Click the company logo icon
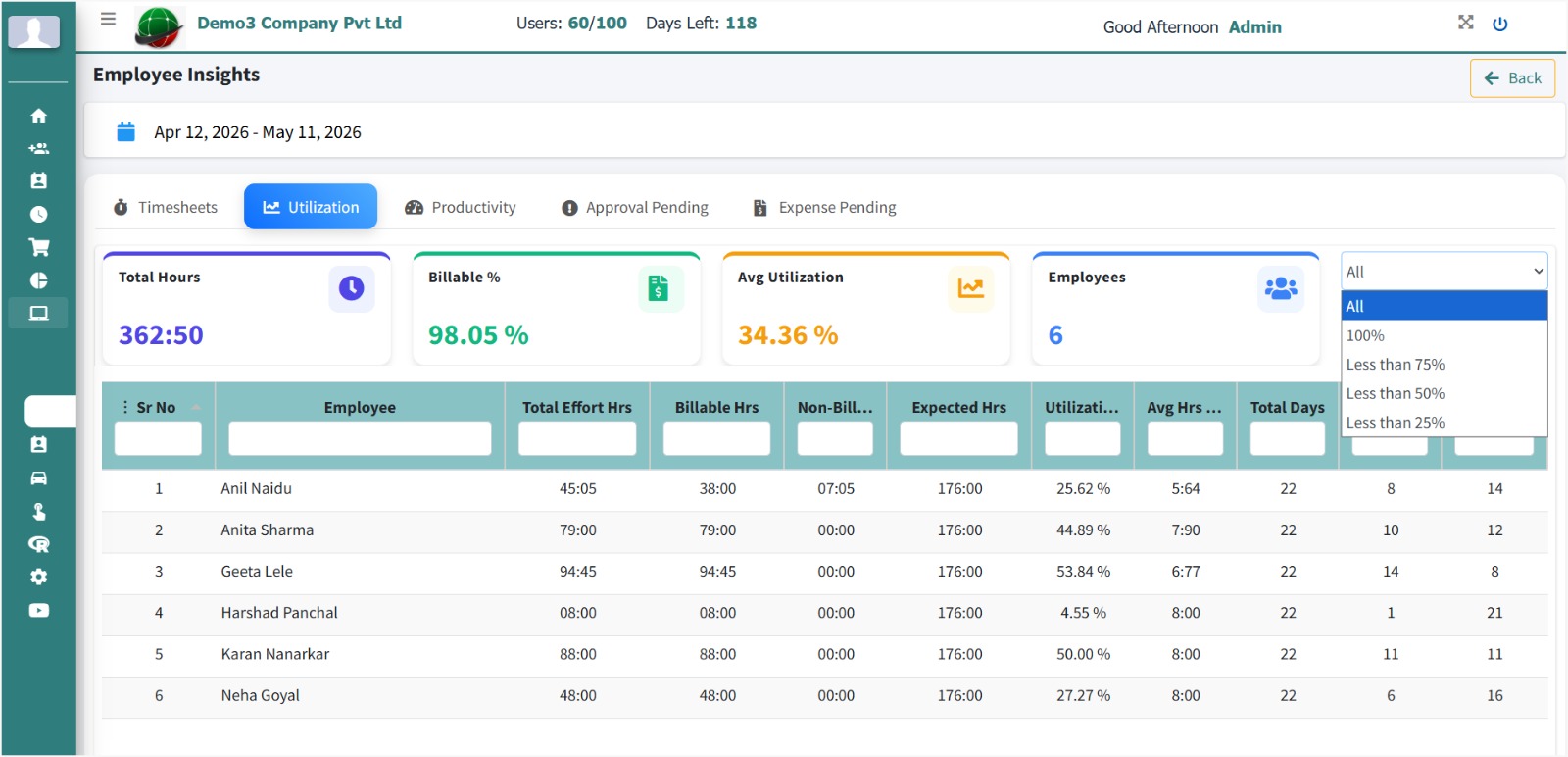1568x757 pixels. 159,27
